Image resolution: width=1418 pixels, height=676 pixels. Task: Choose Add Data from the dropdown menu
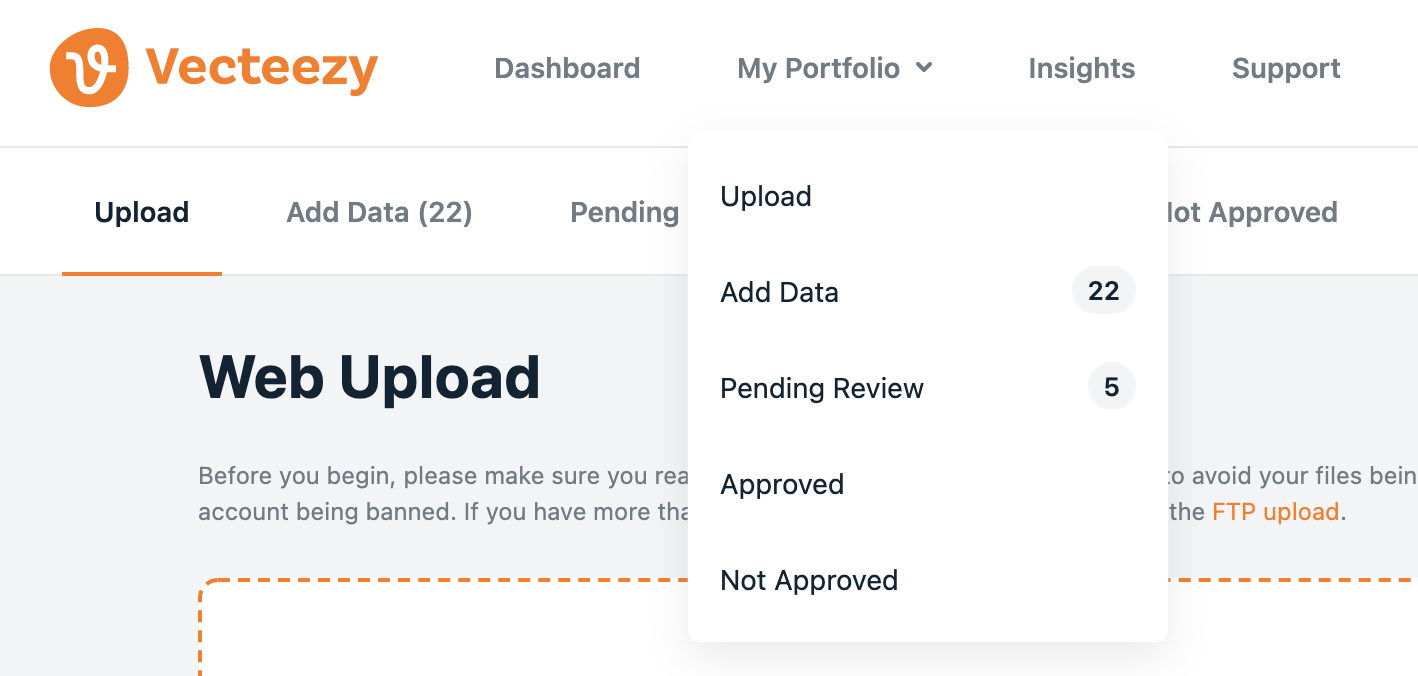[928, 292]
